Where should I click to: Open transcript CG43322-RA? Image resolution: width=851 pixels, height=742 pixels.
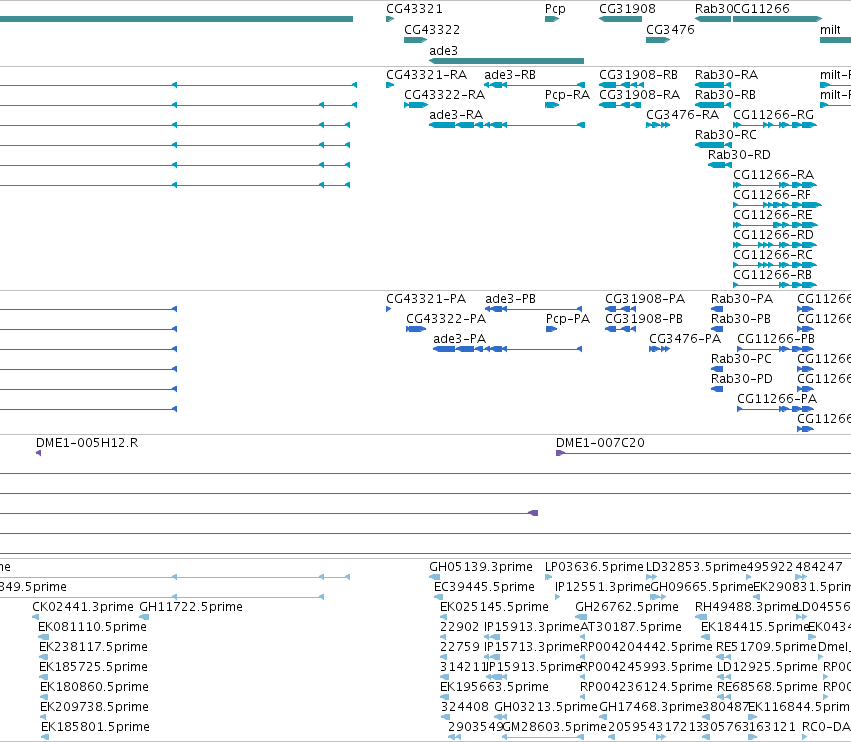(x=416, y=105)
